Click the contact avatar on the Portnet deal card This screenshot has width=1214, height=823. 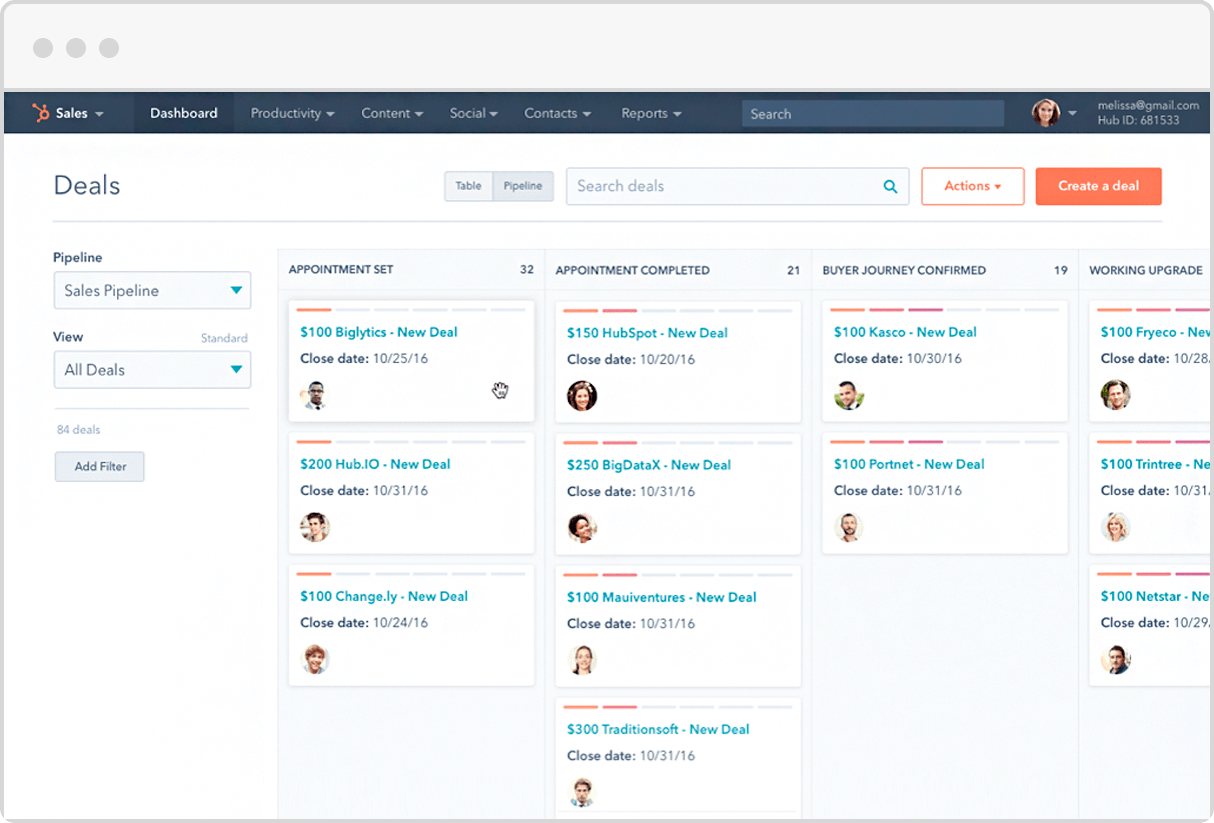pyautogui.click(x=848, y=527)
